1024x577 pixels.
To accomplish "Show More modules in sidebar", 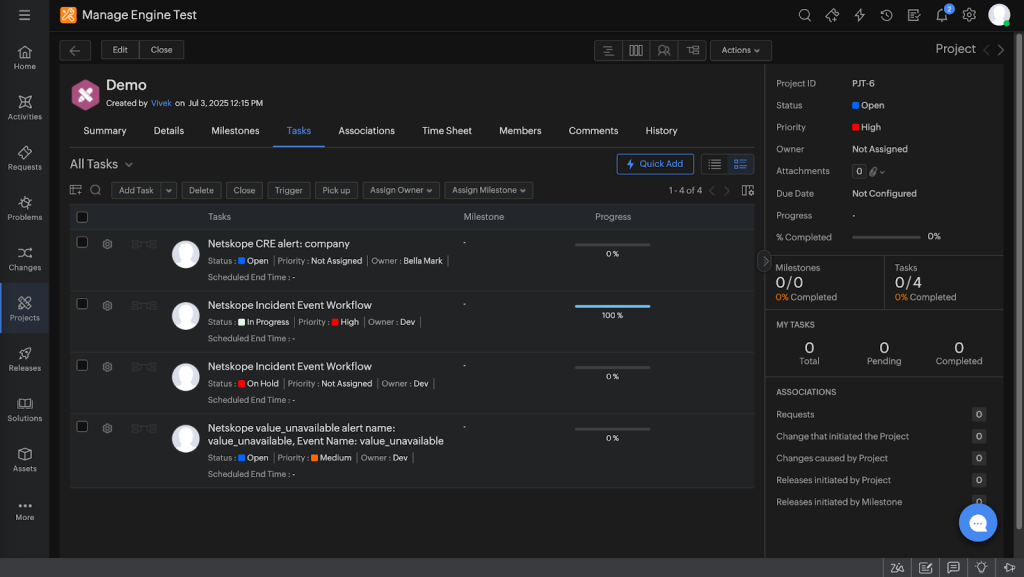I will coord(25,510).
